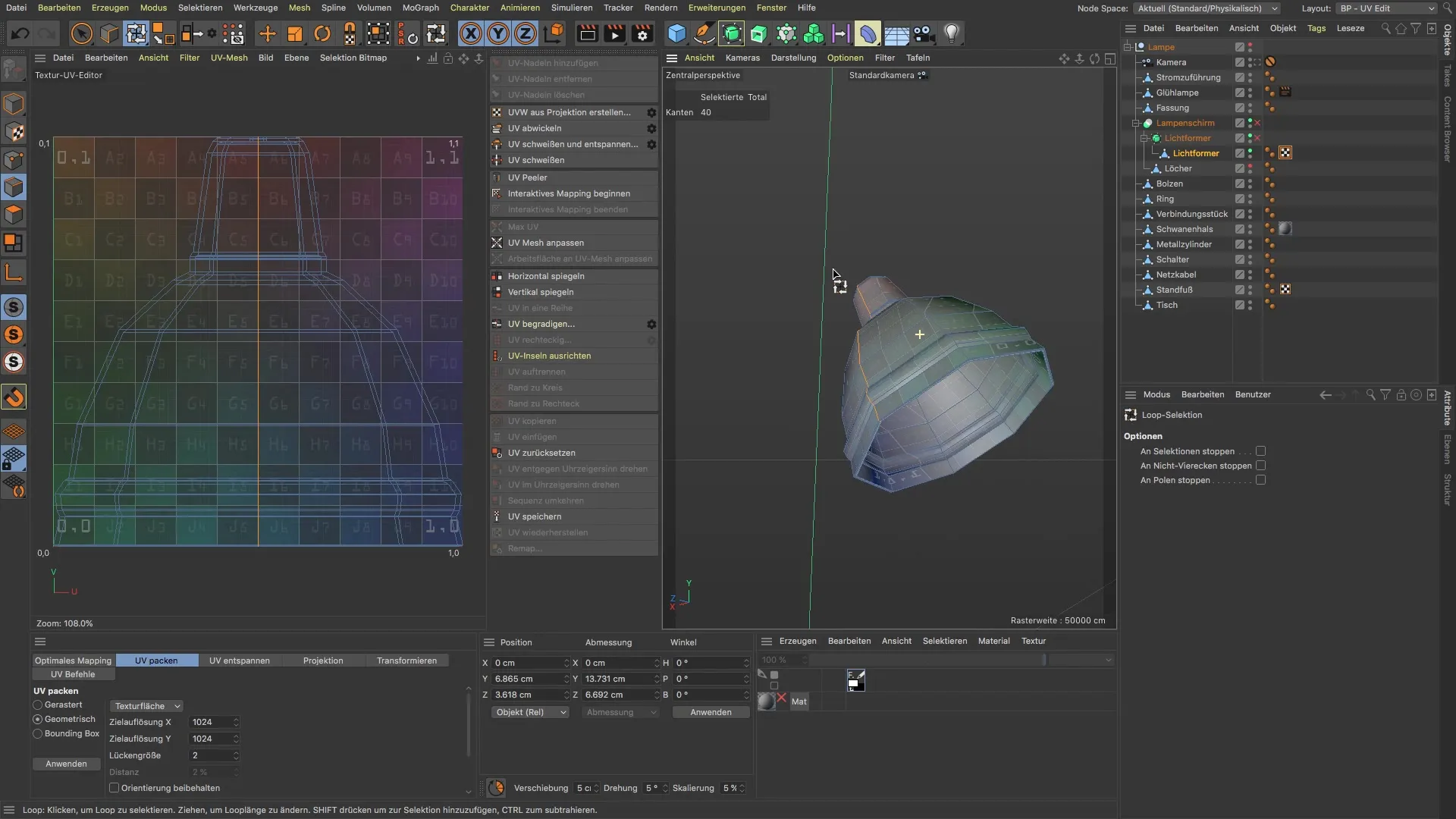Click the Floor/environment icon in toolbar
The width and height of the screenshot is (1456, 819).
pos(896,33)
